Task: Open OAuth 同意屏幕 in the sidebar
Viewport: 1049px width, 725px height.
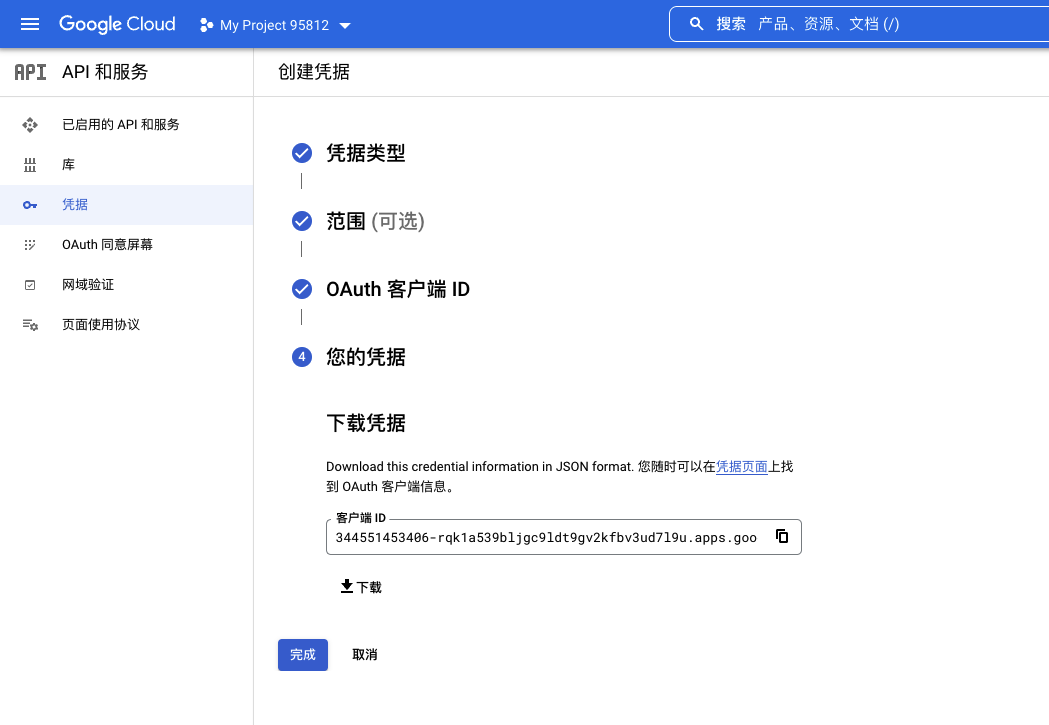Action: (126, 245)
